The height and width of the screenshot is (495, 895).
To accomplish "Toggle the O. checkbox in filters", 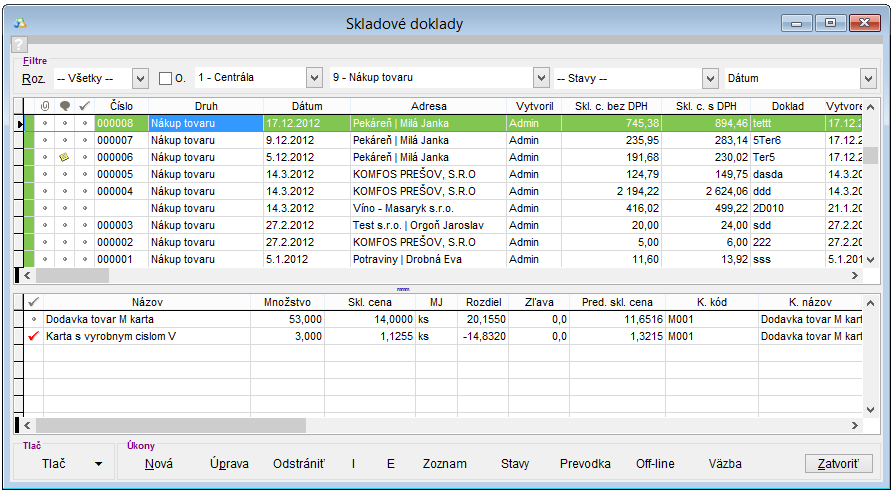I will (166, 78).
